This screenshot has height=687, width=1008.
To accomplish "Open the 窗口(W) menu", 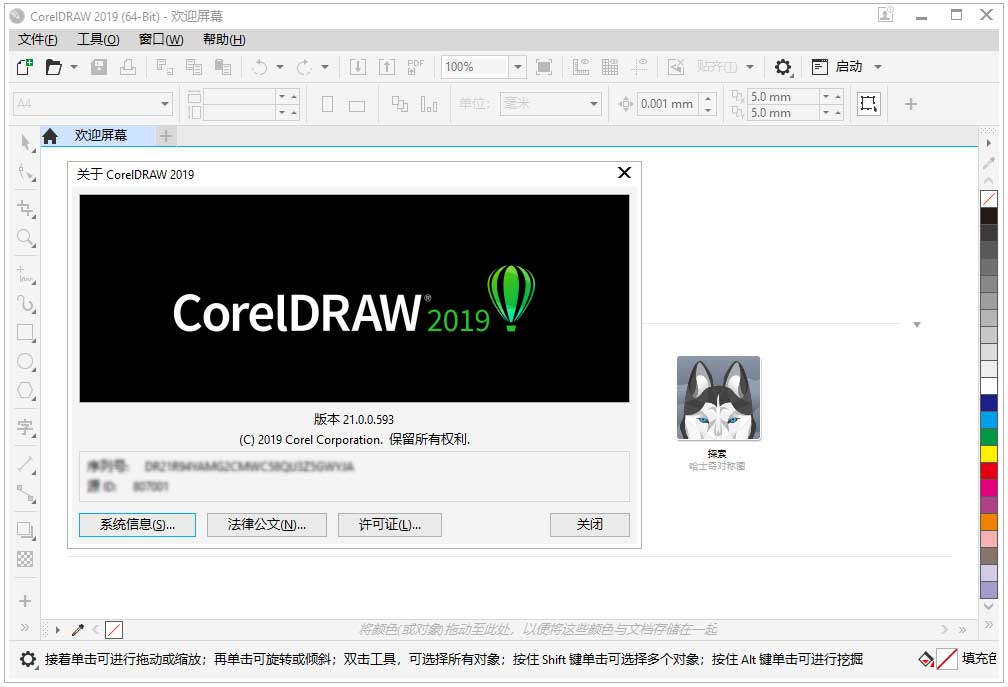I will 161,40.
